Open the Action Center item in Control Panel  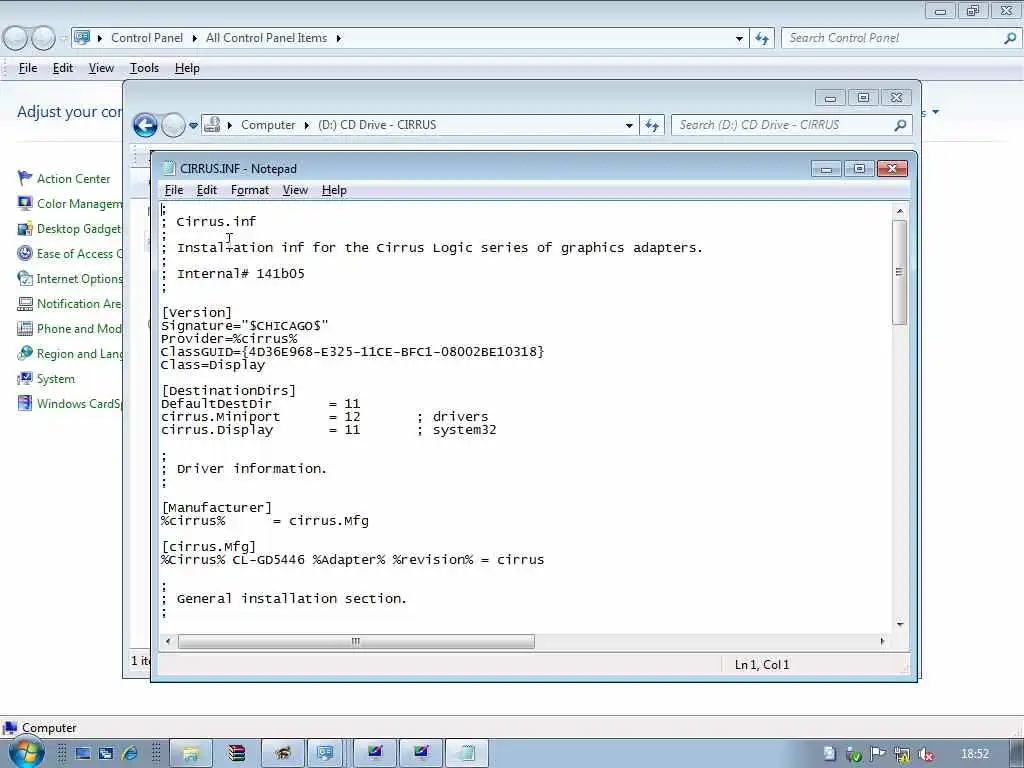64,178
